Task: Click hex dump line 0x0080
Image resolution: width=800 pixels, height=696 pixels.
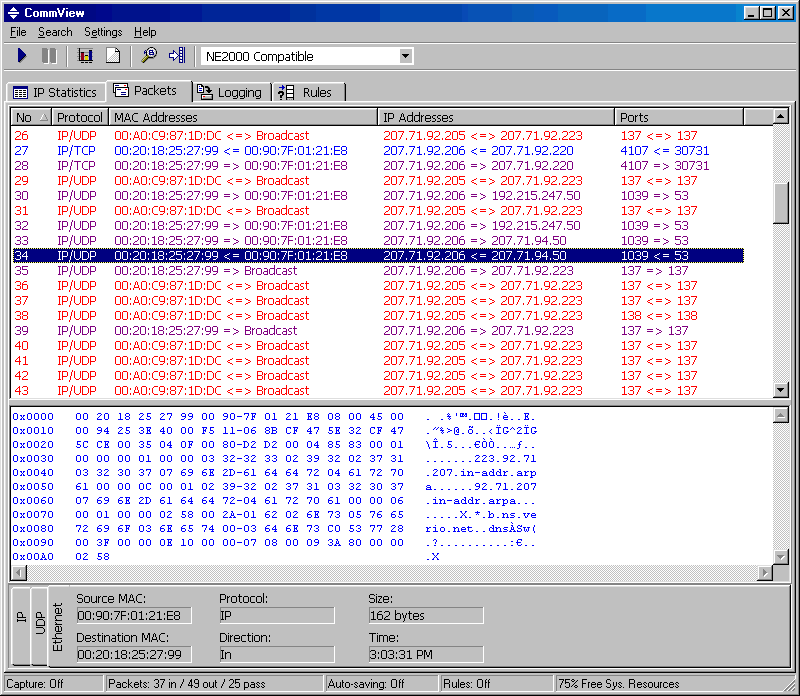Action: [274, 529]
